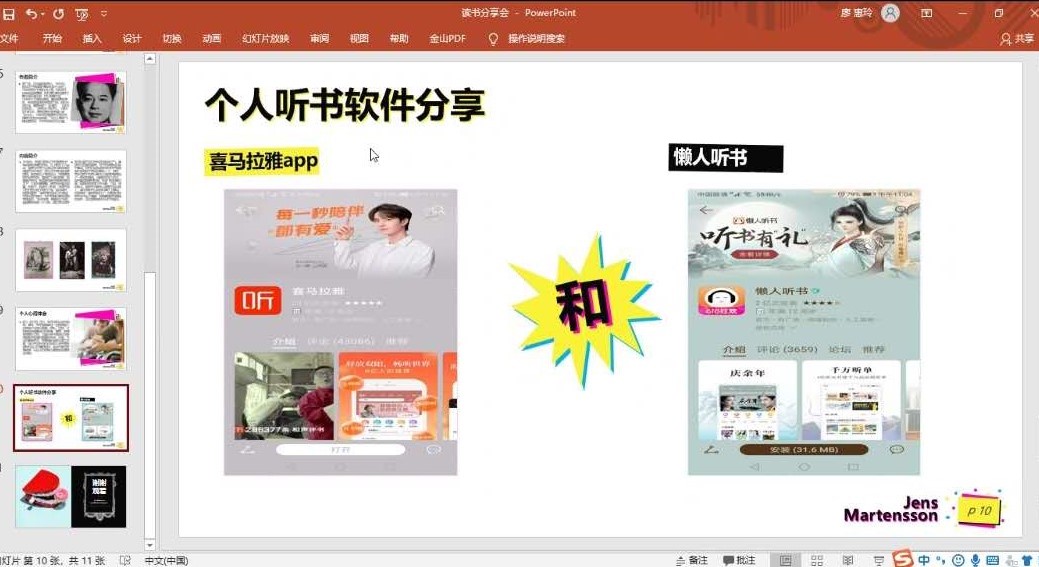Switch to Normal view in status bar
Image resolution: width=1039 pixels, height=567 pixels.
point(785,560)
